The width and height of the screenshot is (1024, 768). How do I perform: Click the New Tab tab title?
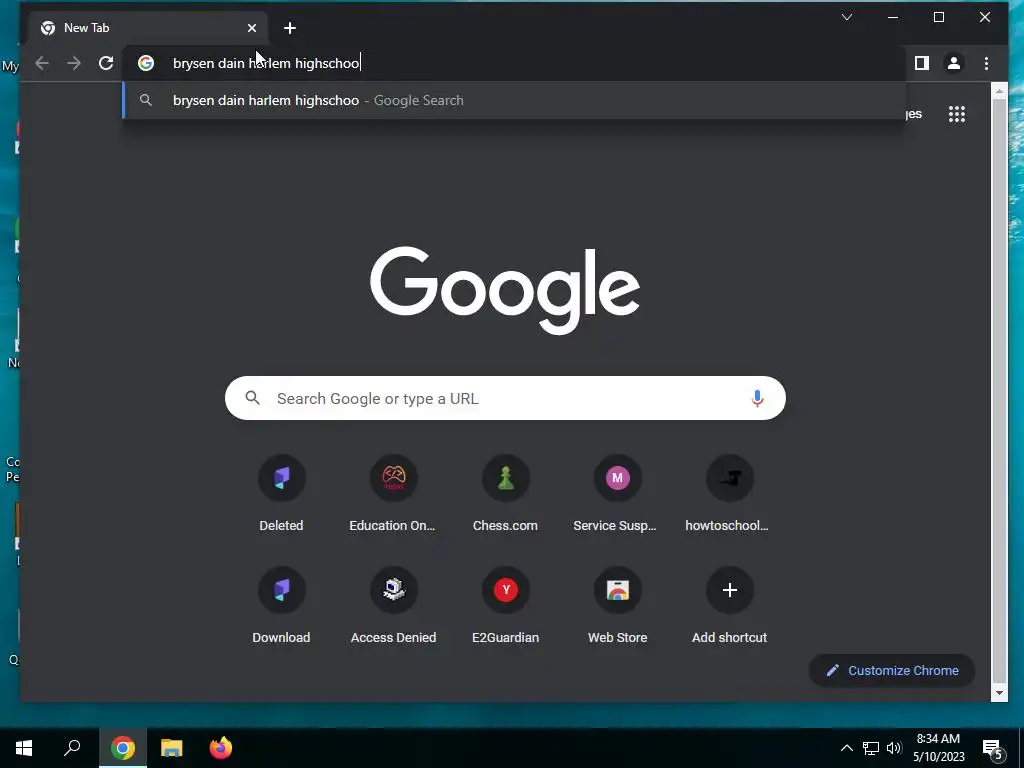coord(87,28)
